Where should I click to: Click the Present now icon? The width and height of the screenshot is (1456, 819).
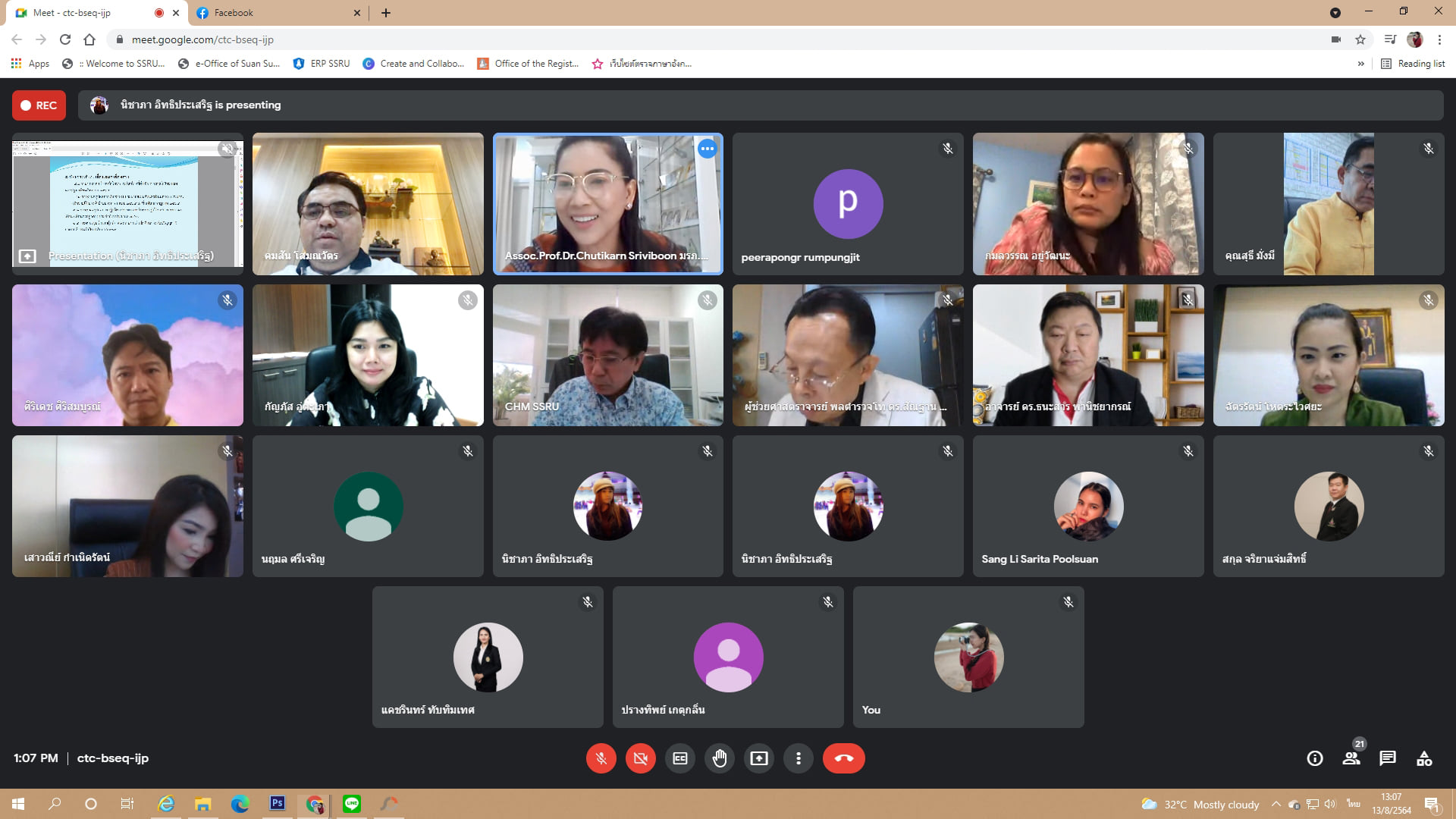pos(759,758)
